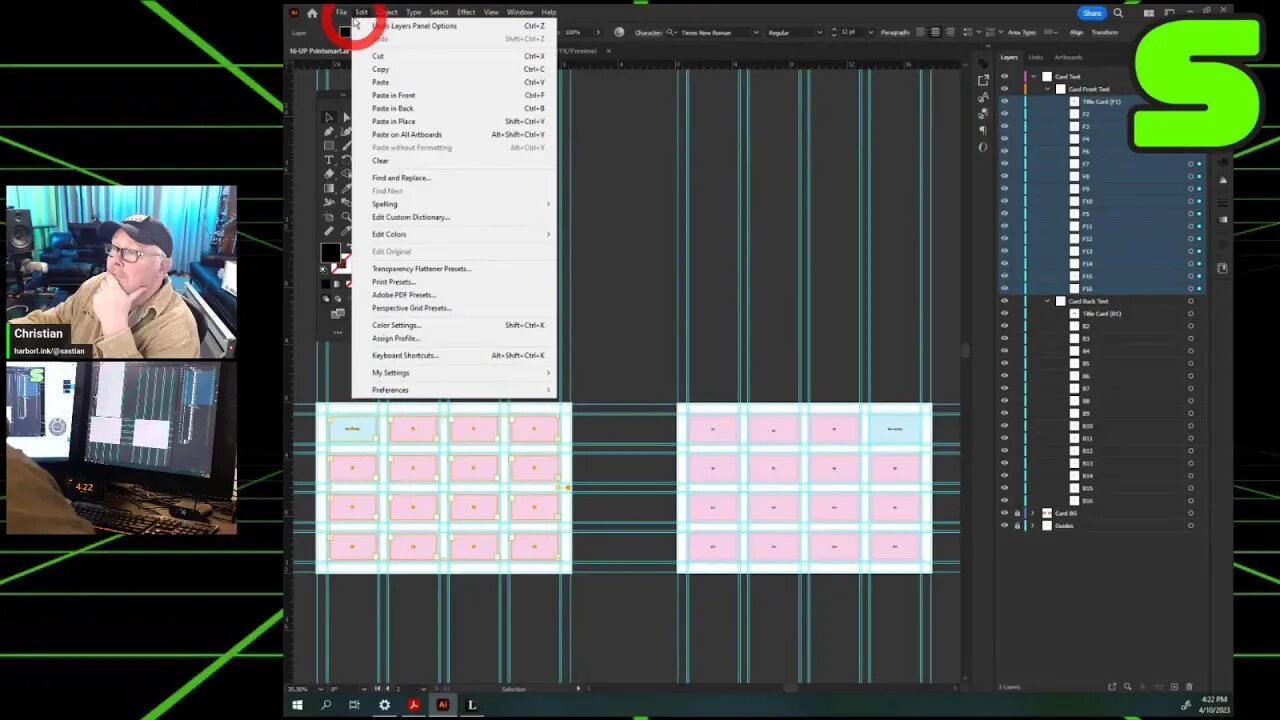The height and width of the screenshot is (720, 1280).
Task: Collapse the Card Front Text sublayer
Action: (1047, 89)
